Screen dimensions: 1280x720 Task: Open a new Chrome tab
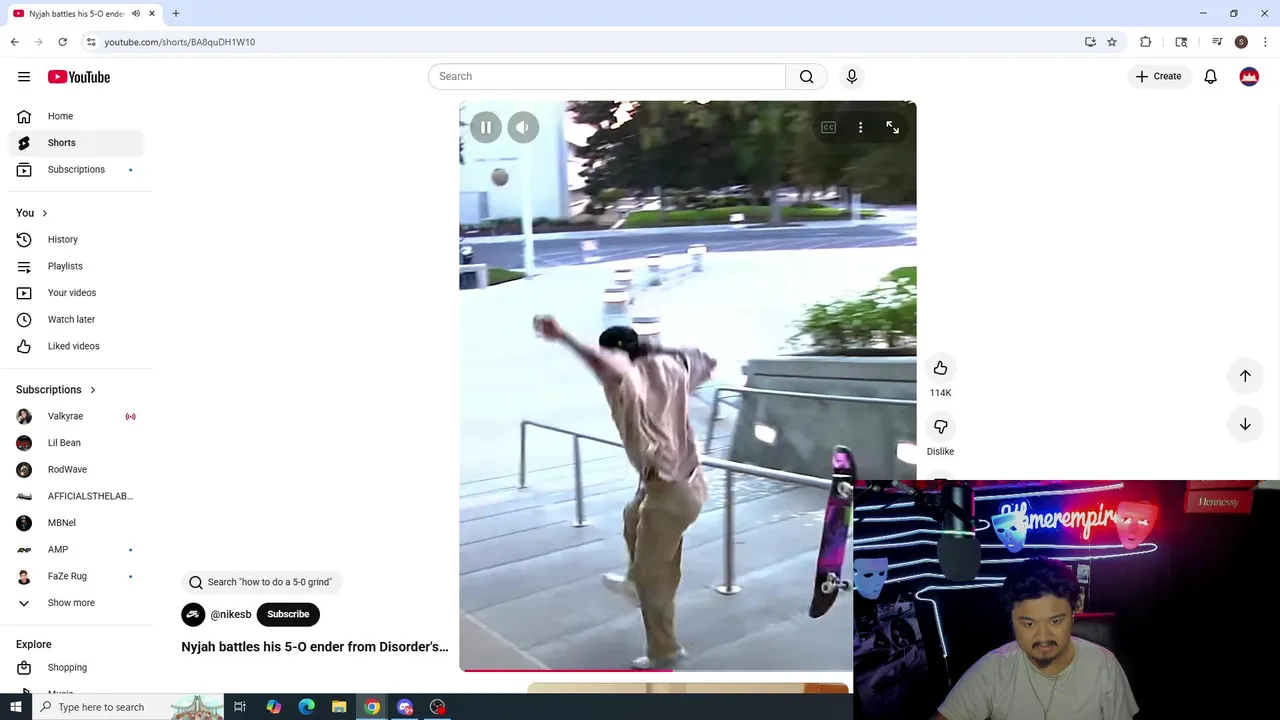pos(175,13)
